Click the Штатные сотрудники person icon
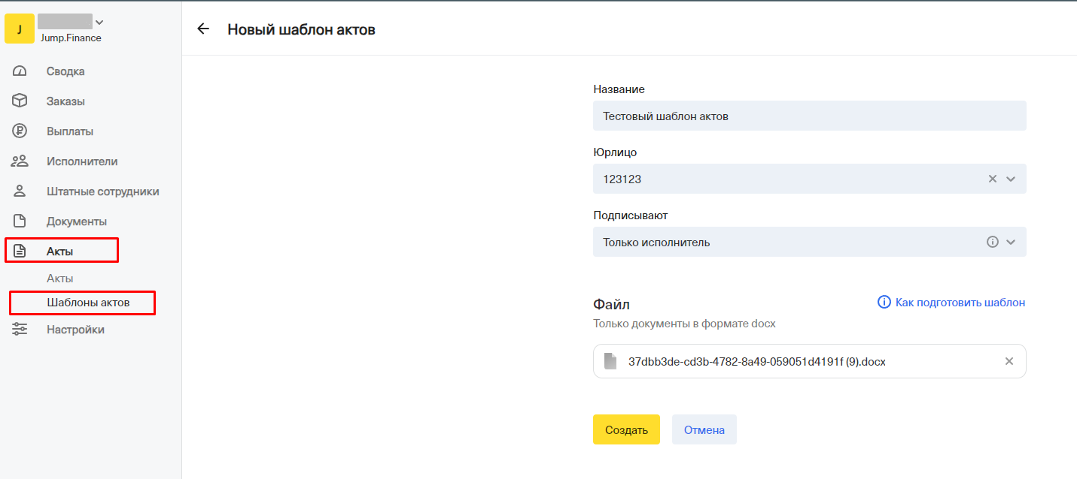 (x=18, y=191)
